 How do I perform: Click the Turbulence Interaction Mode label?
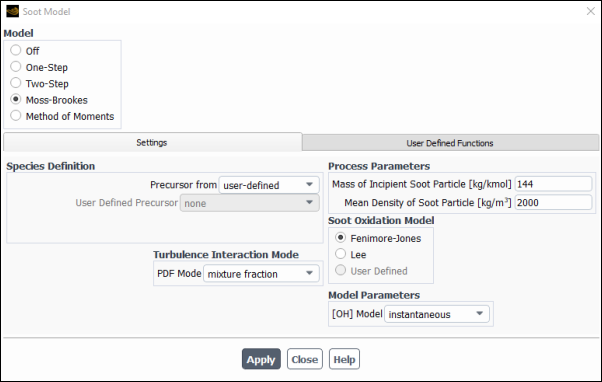pyautogui.click(x=226, y=255)
